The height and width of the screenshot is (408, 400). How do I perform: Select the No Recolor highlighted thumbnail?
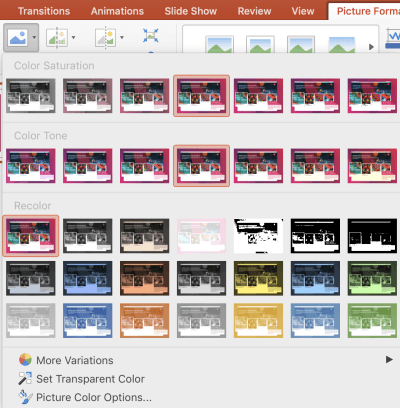[x=31, y=236]
